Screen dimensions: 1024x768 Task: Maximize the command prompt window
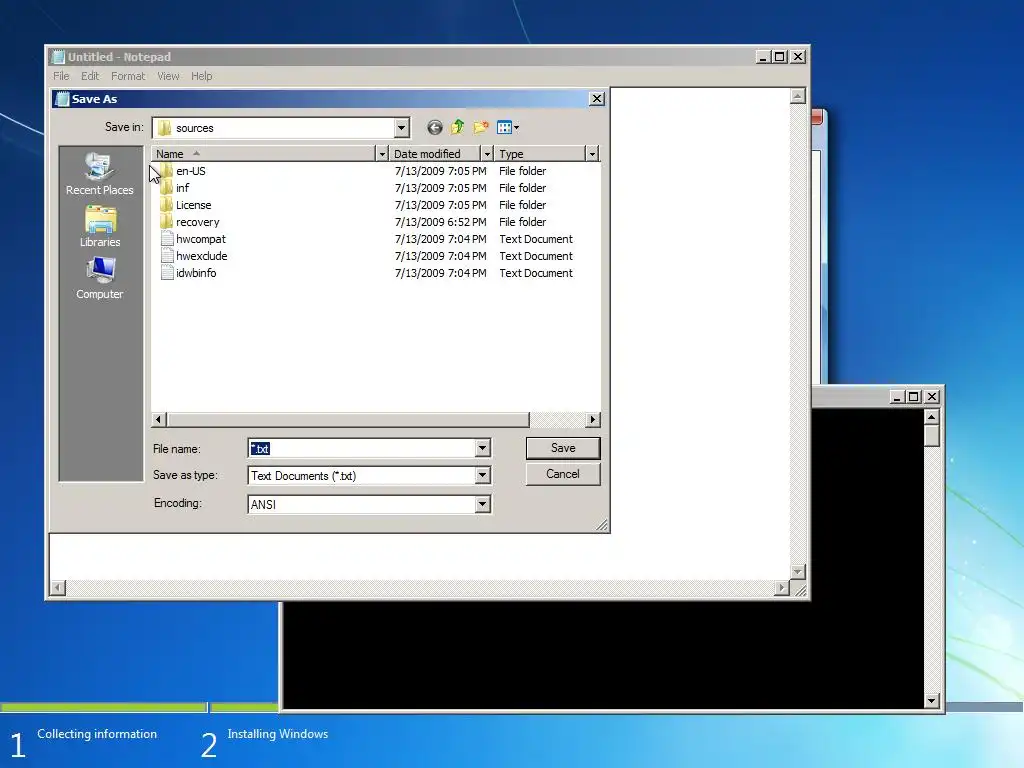(914, 396)
